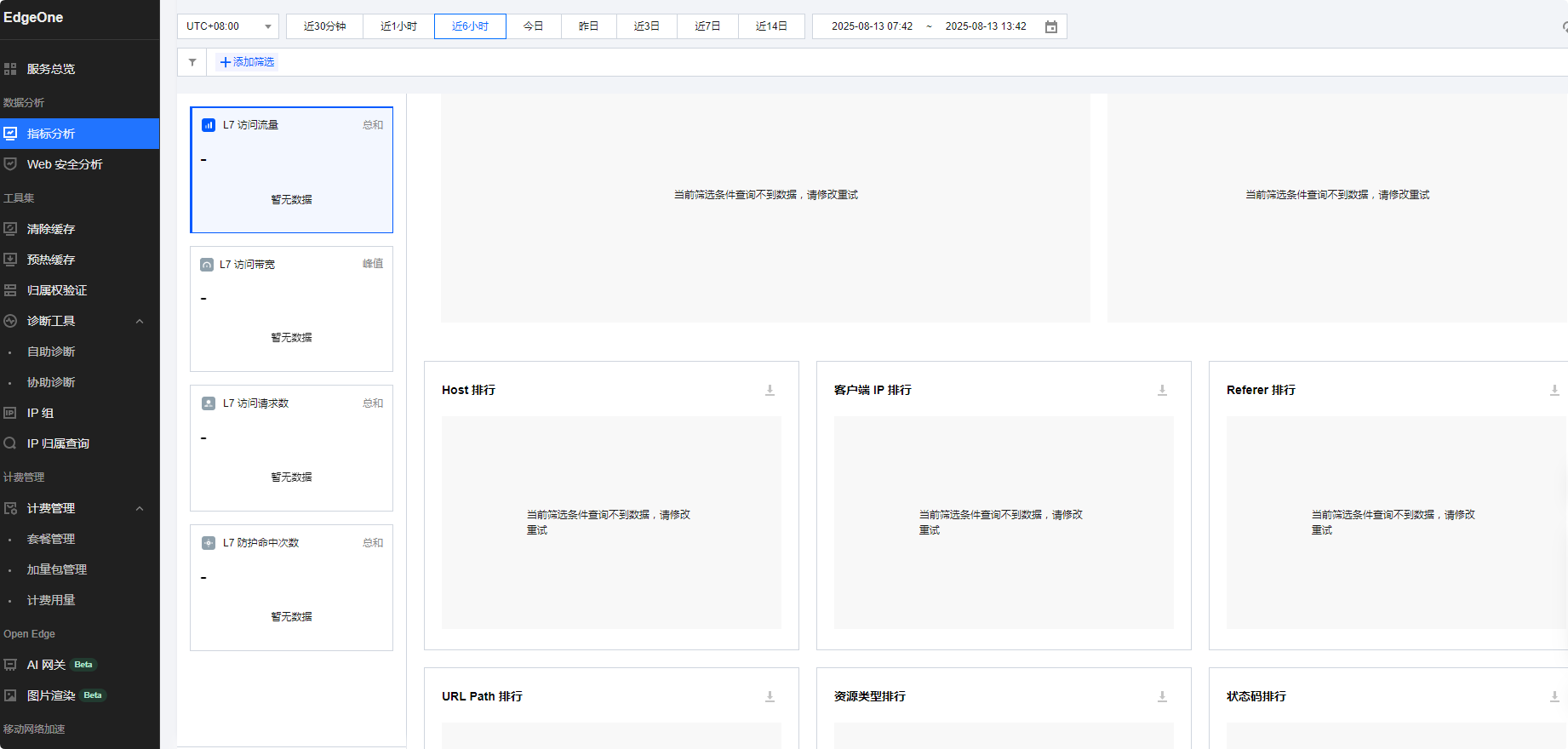Switch time range to 昨日

click(x=589, y=26)
